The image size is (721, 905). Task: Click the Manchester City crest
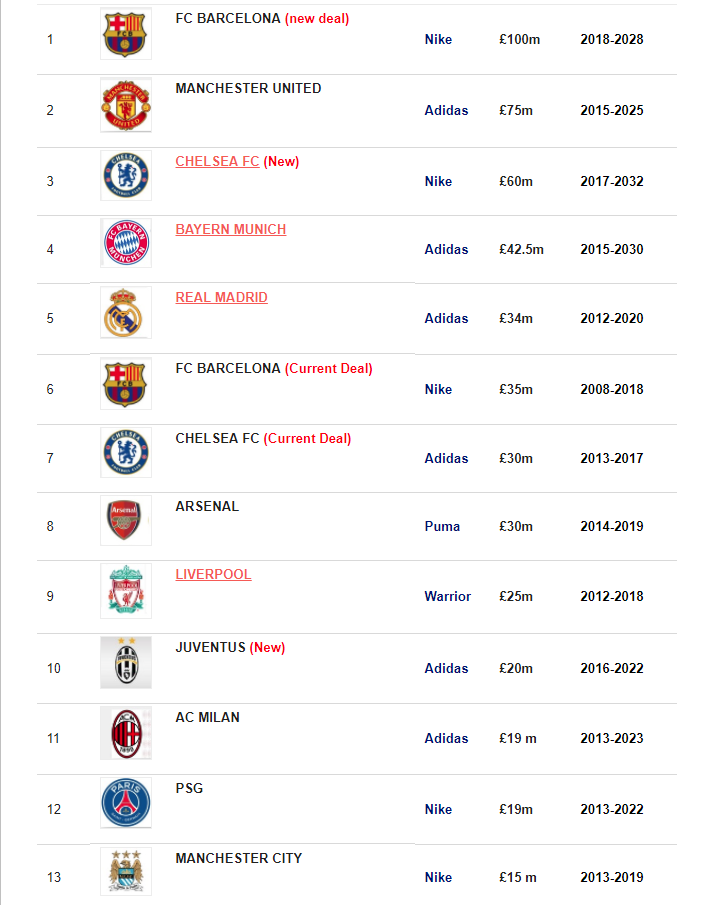tap(126, 872)
